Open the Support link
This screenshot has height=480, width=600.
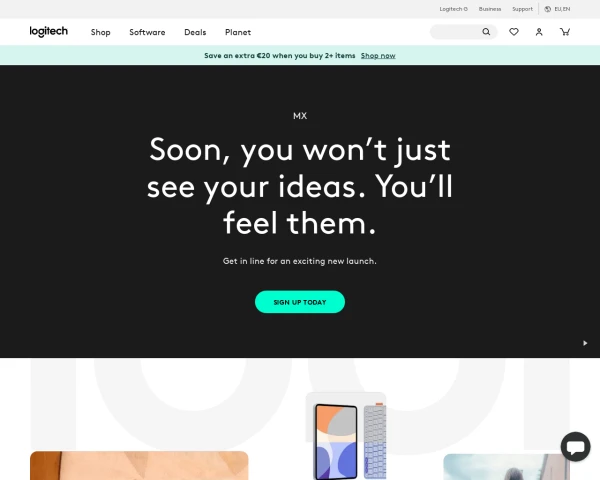coord(522,9)
